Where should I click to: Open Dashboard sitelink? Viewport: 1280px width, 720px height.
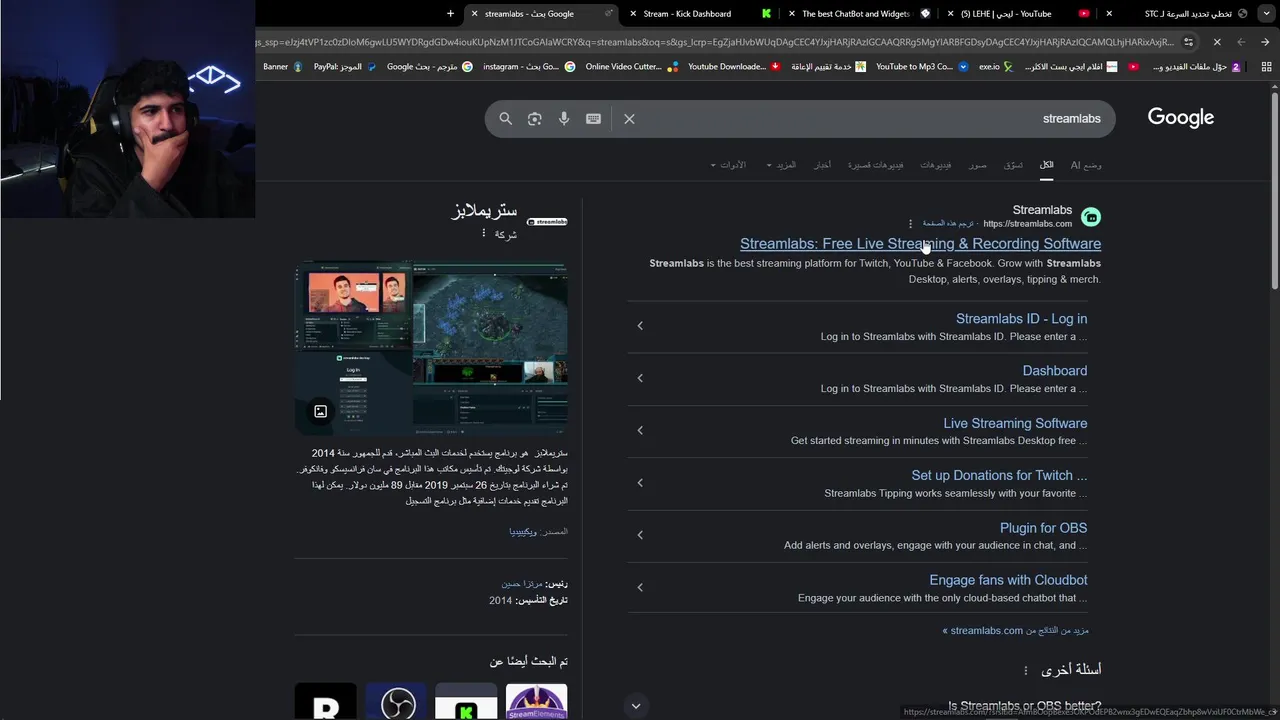(x=1054, y=371)
